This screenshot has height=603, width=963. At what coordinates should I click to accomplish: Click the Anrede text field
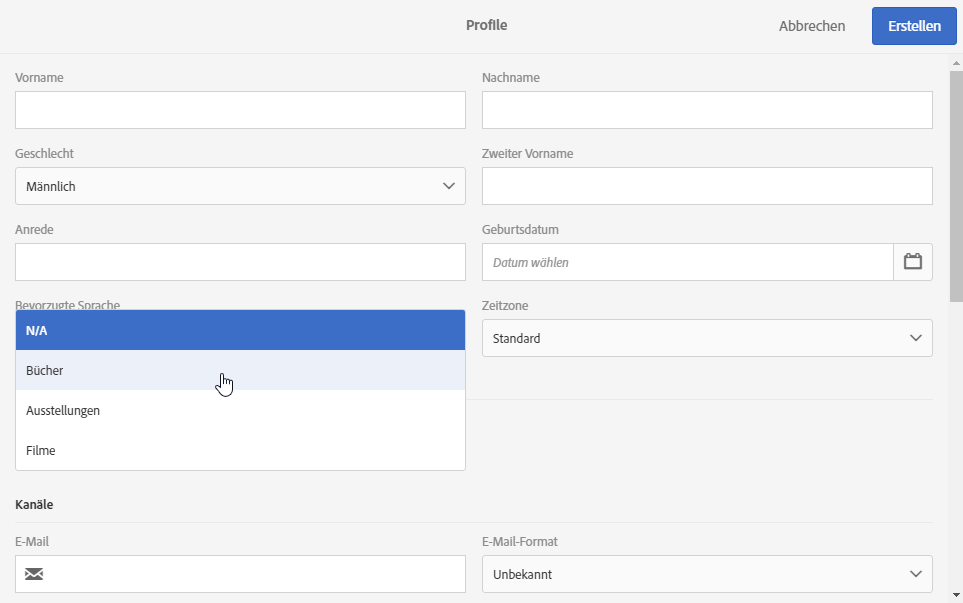tap(240, 262)
